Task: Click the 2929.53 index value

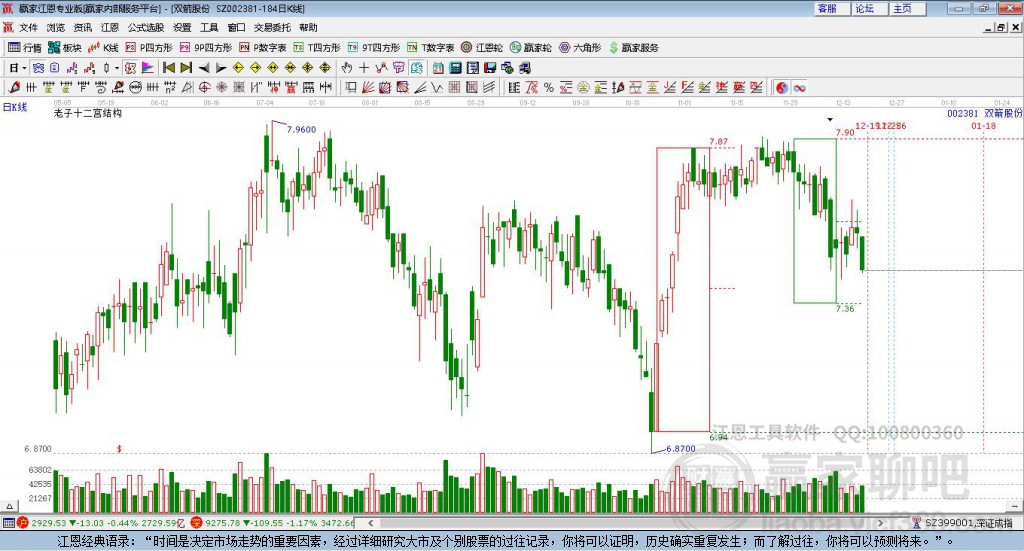Action: (48, 523)
